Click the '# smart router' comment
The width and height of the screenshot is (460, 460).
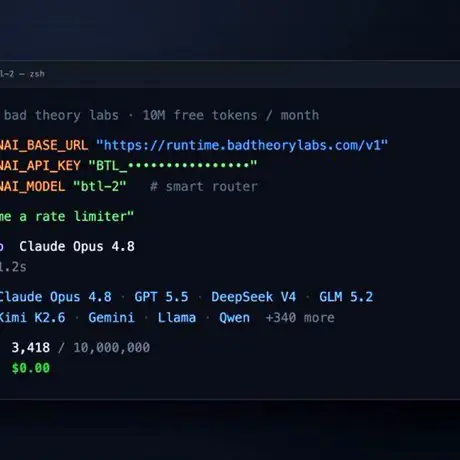click(x=204, y=187)
